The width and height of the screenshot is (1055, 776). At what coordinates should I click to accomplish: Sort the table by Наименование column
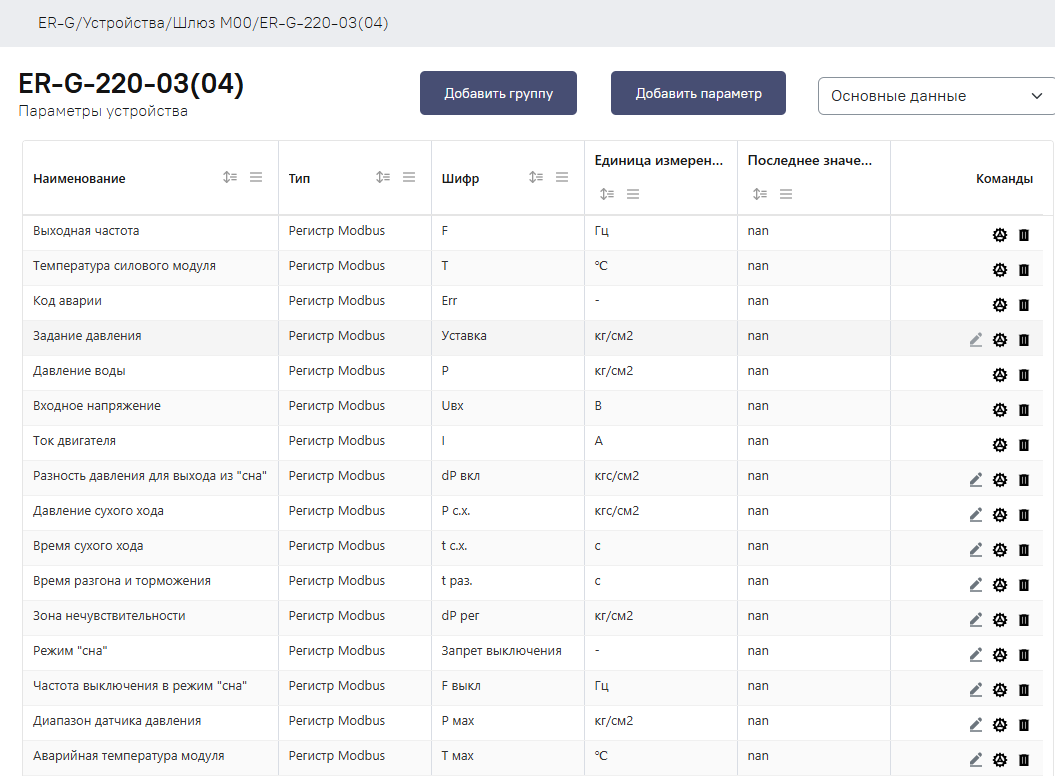coord(230,177)
